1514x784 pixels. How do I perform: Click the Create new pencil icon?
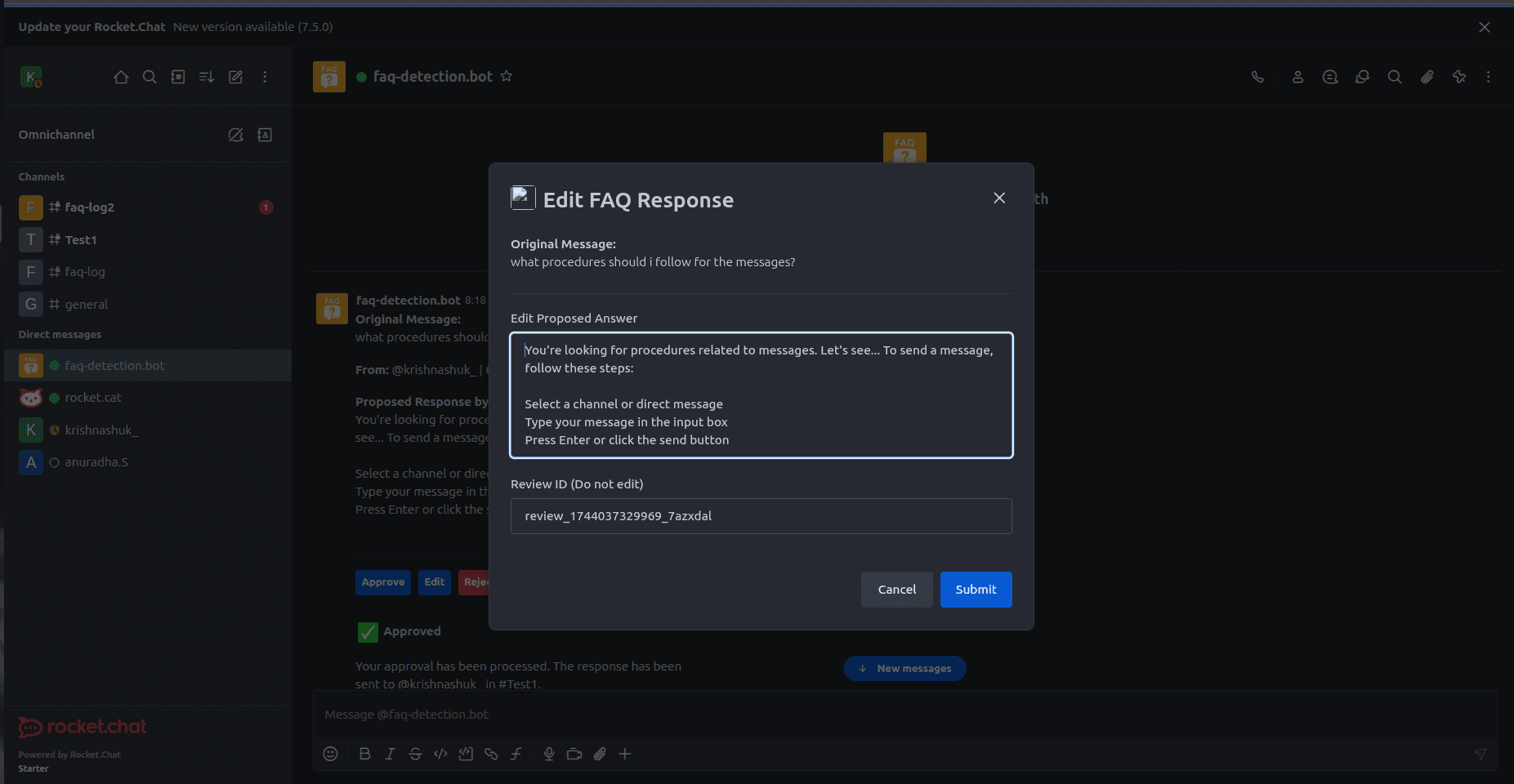235,77
